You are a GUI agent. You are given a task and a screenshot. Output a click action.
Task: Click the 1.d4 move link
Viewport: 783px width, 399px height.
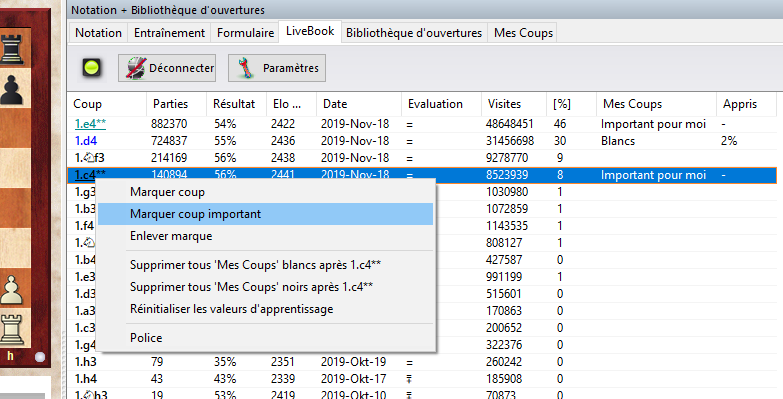tap(86, 141)
